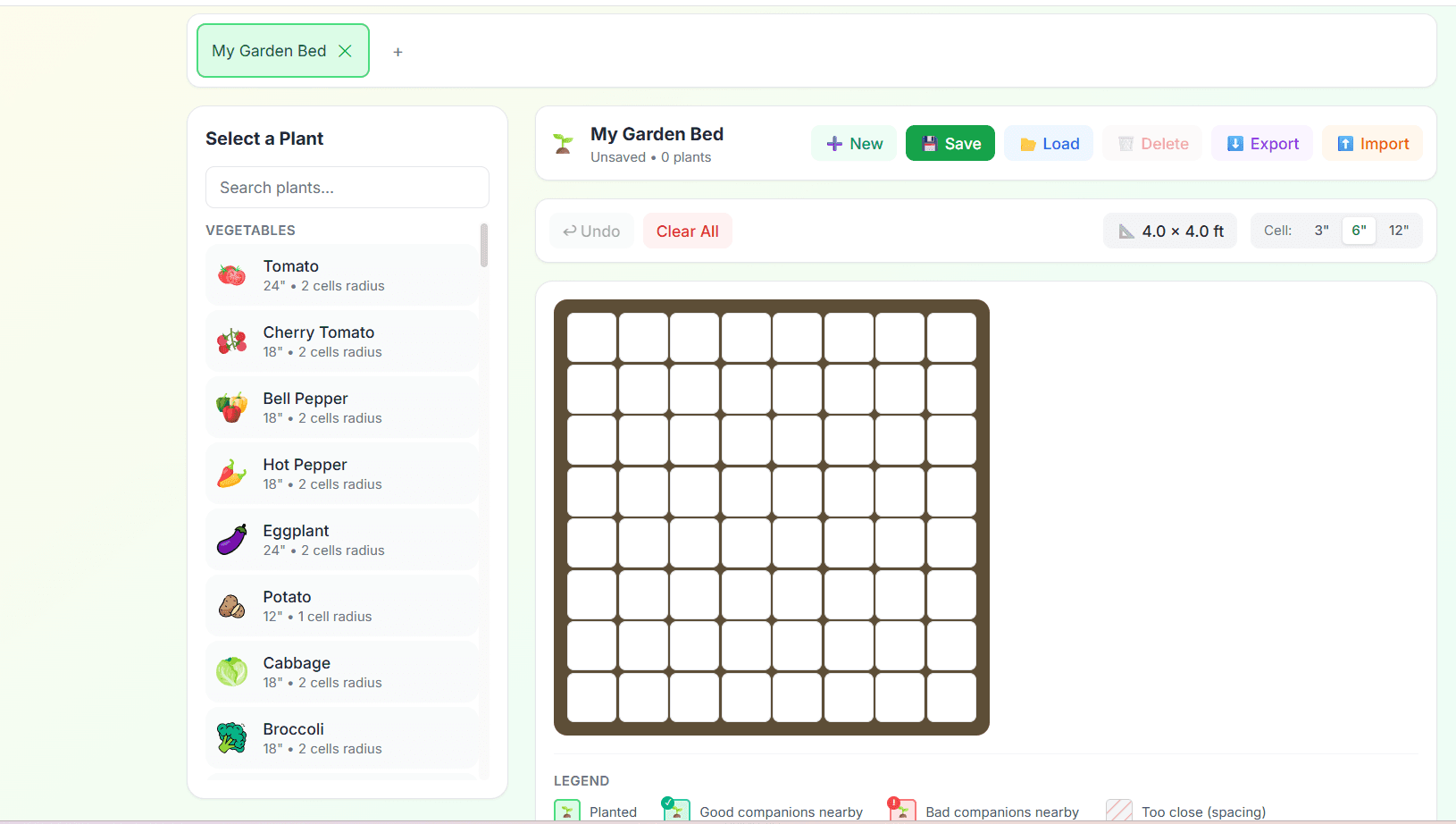This screenshot has height=824, width=1456.
Task: Select the Potato plant icon
Action: coord(232,605)
